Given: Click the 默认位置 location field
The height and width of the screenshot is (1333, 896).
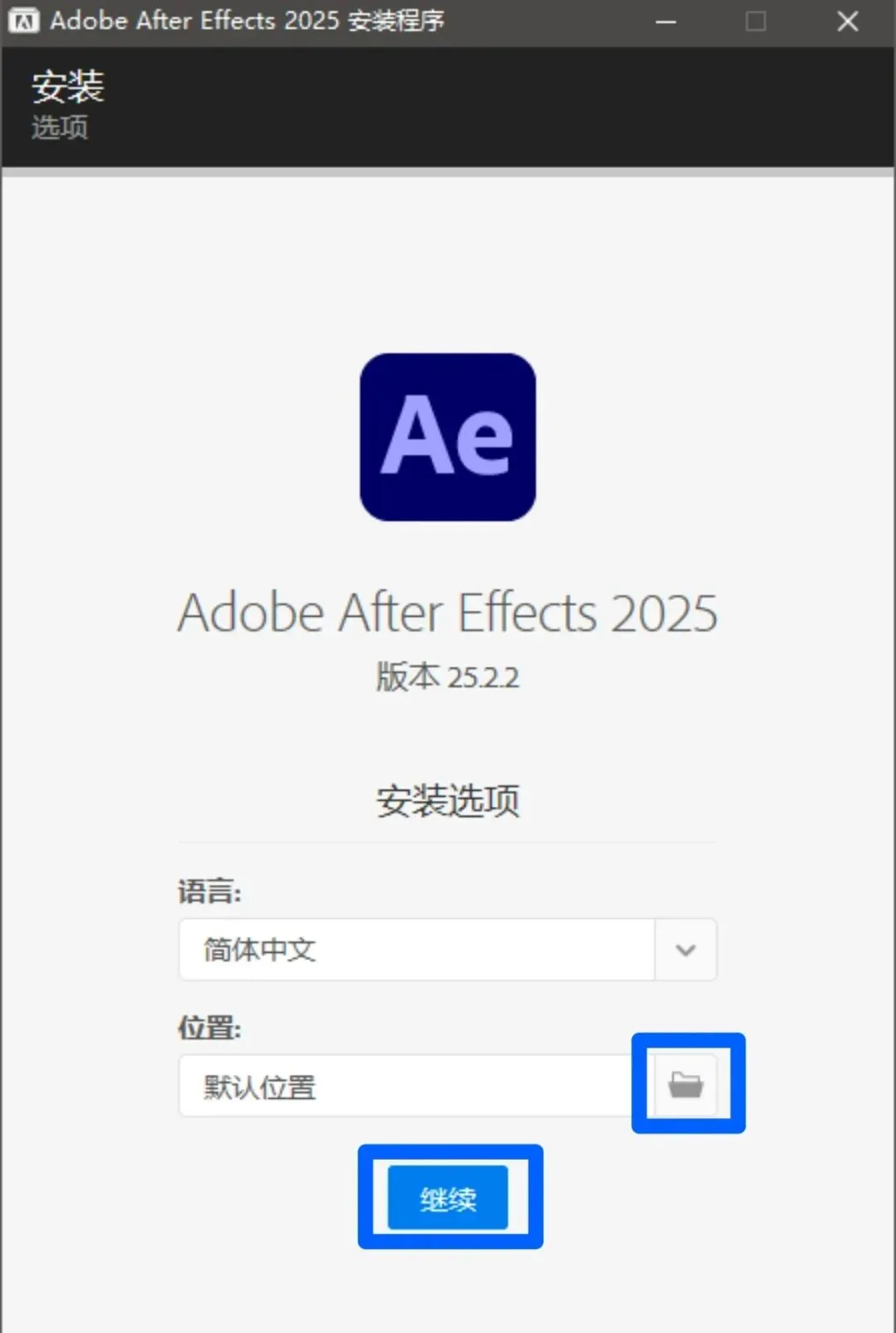Looking at the screenshot, I should (405, 1086).
